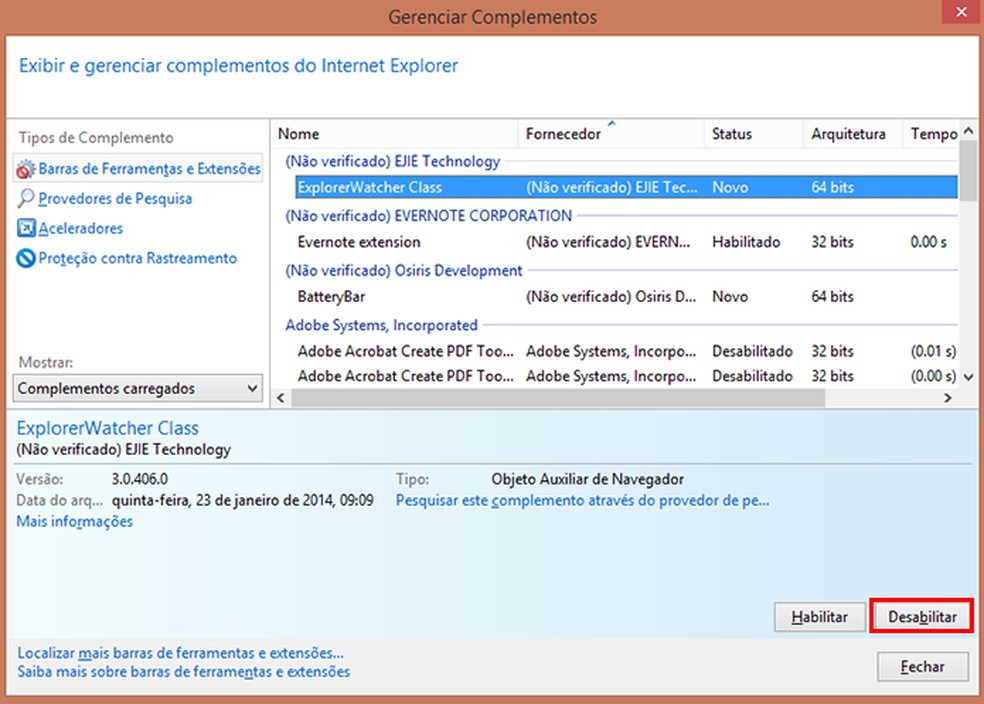
Task: Select the ExplorerWatcher Class row
Action: (x=626, y=187)
